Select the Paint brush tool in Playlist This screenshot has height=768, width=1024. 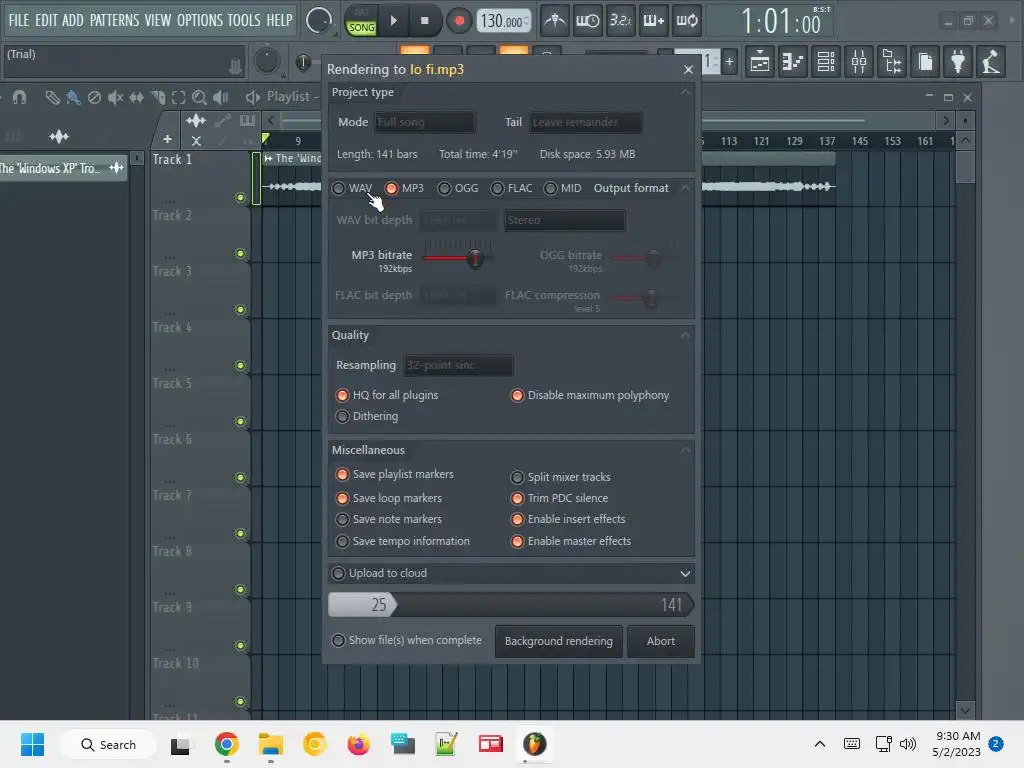73,97
